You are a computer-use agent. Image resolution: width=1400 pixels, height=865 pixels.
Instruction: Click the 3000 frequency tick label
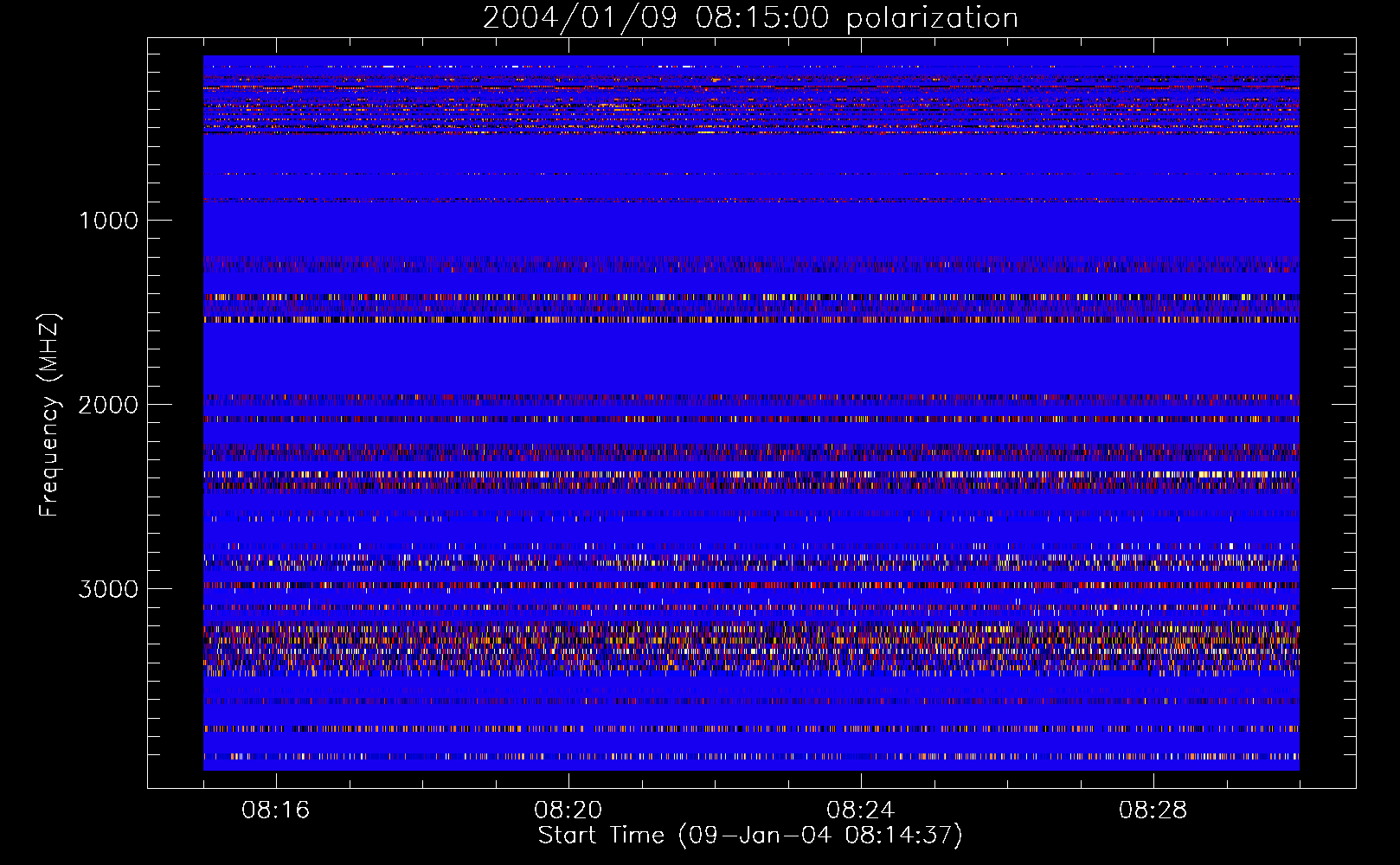click(x=108, y=589)
